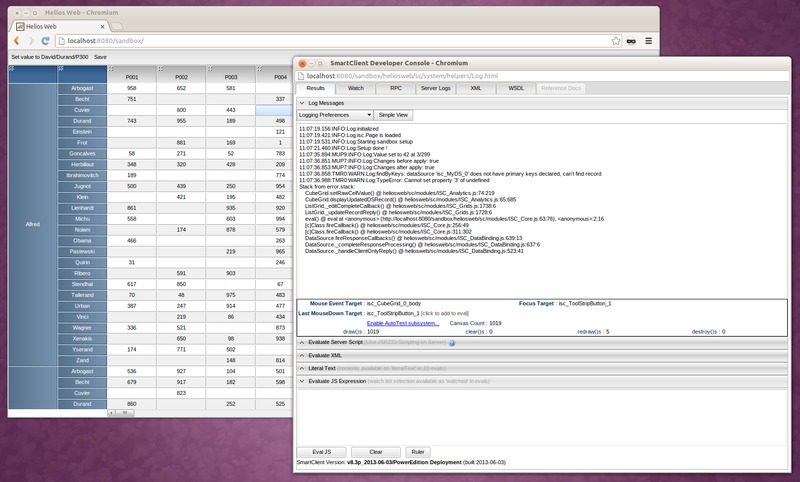Screen dimensions: 800x482
Task: Click help icon beside Evaluate Server Script
Action: tap(451, 343)
